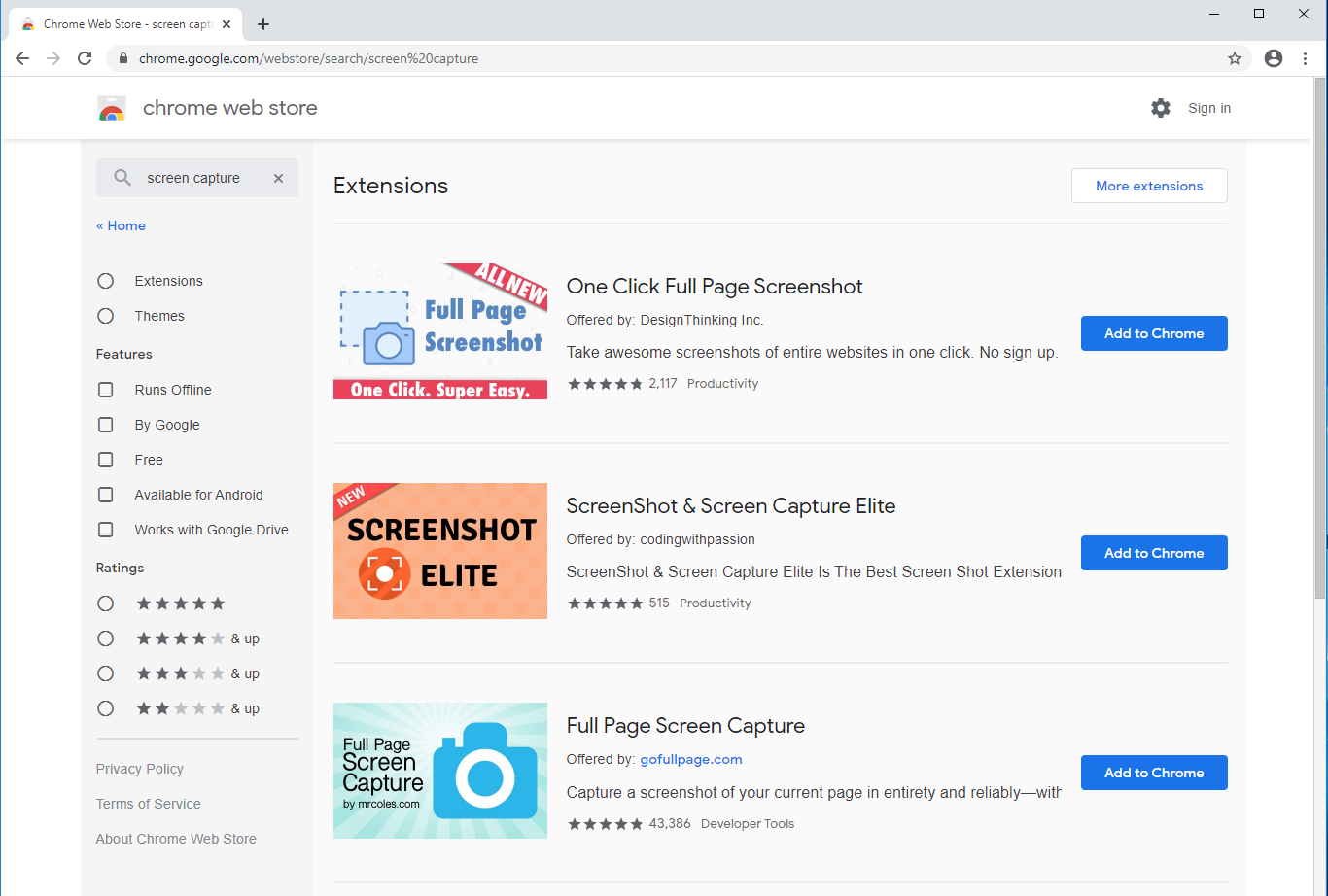Image resolution: width=1328 pixels, height=896 pixels.
Task: Clear the search box with the X icon
Action: point(278,178)
